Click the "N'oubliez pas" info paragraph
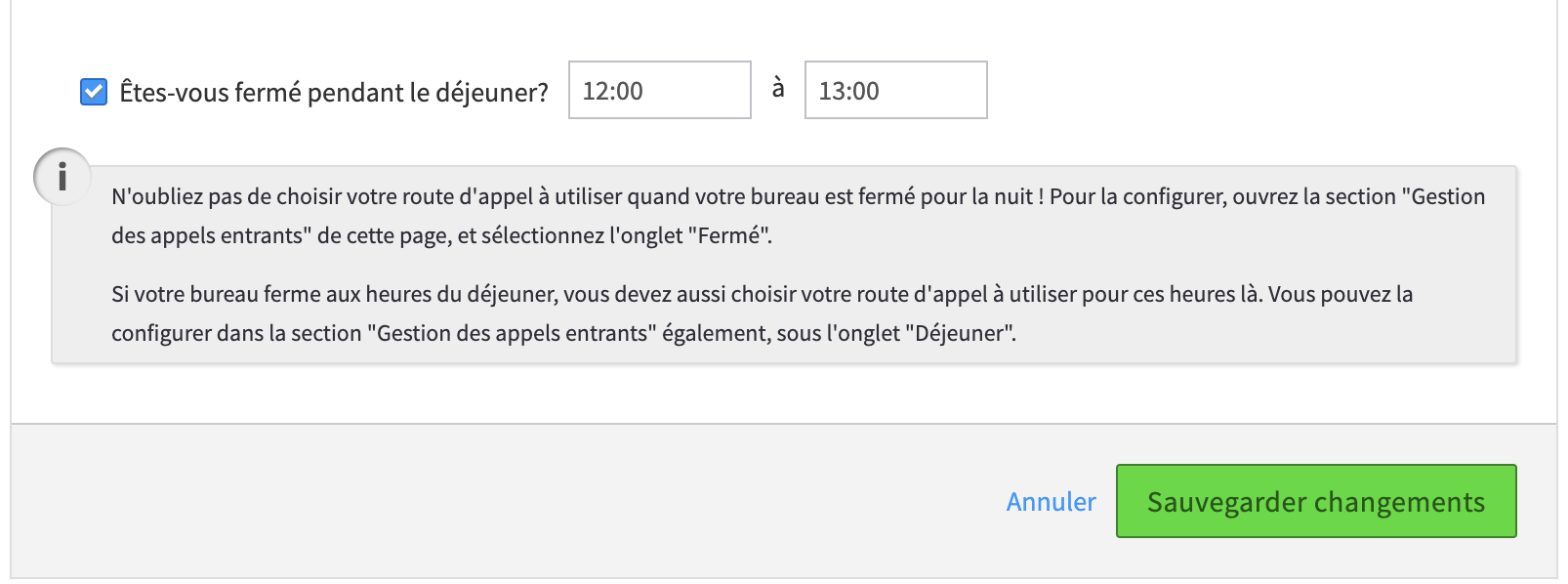The height and width of the screenshot is (584, 1568). (798, 216)
